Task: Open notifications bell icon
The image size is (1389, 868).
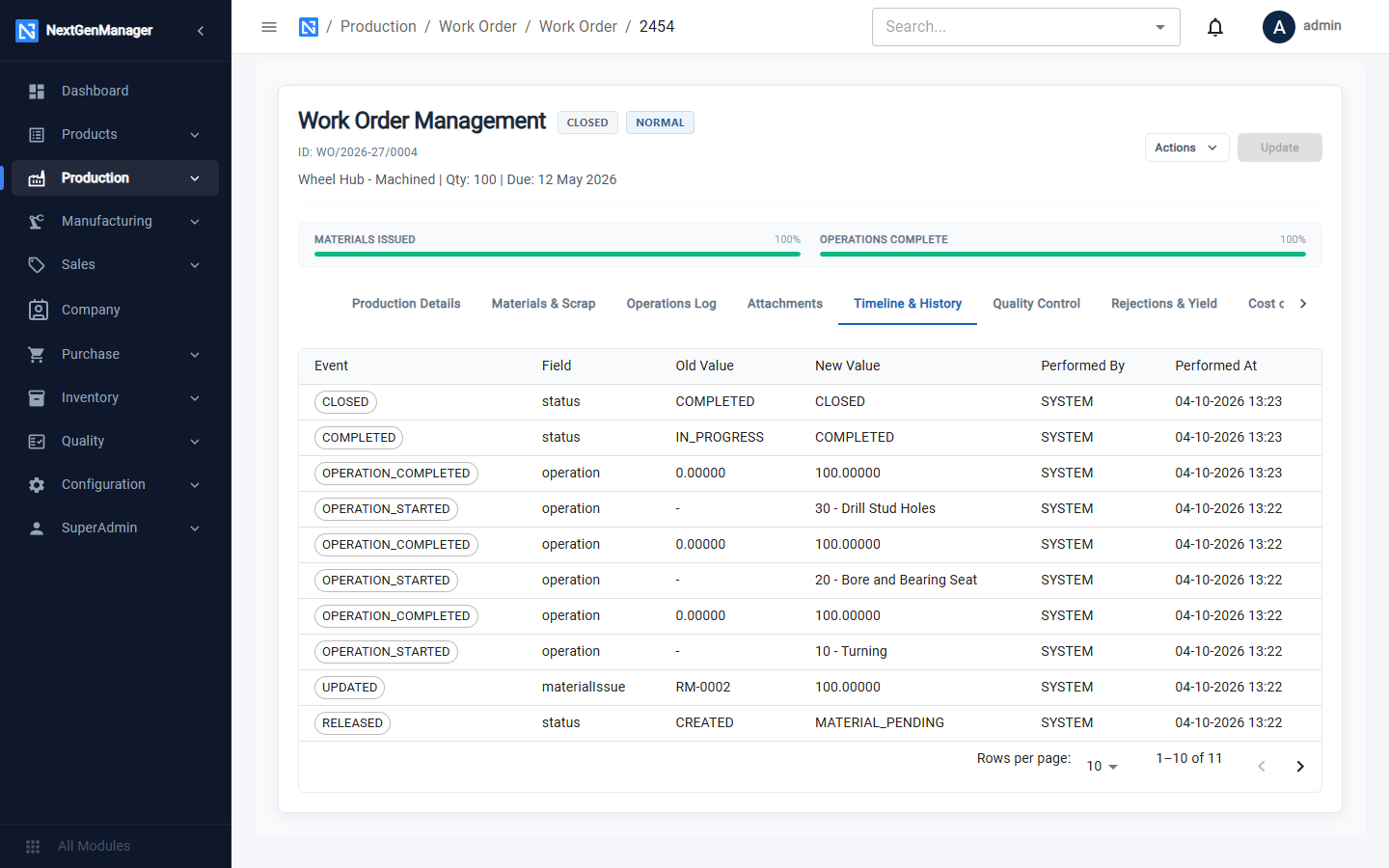Action: click(x=1215, y=27)
